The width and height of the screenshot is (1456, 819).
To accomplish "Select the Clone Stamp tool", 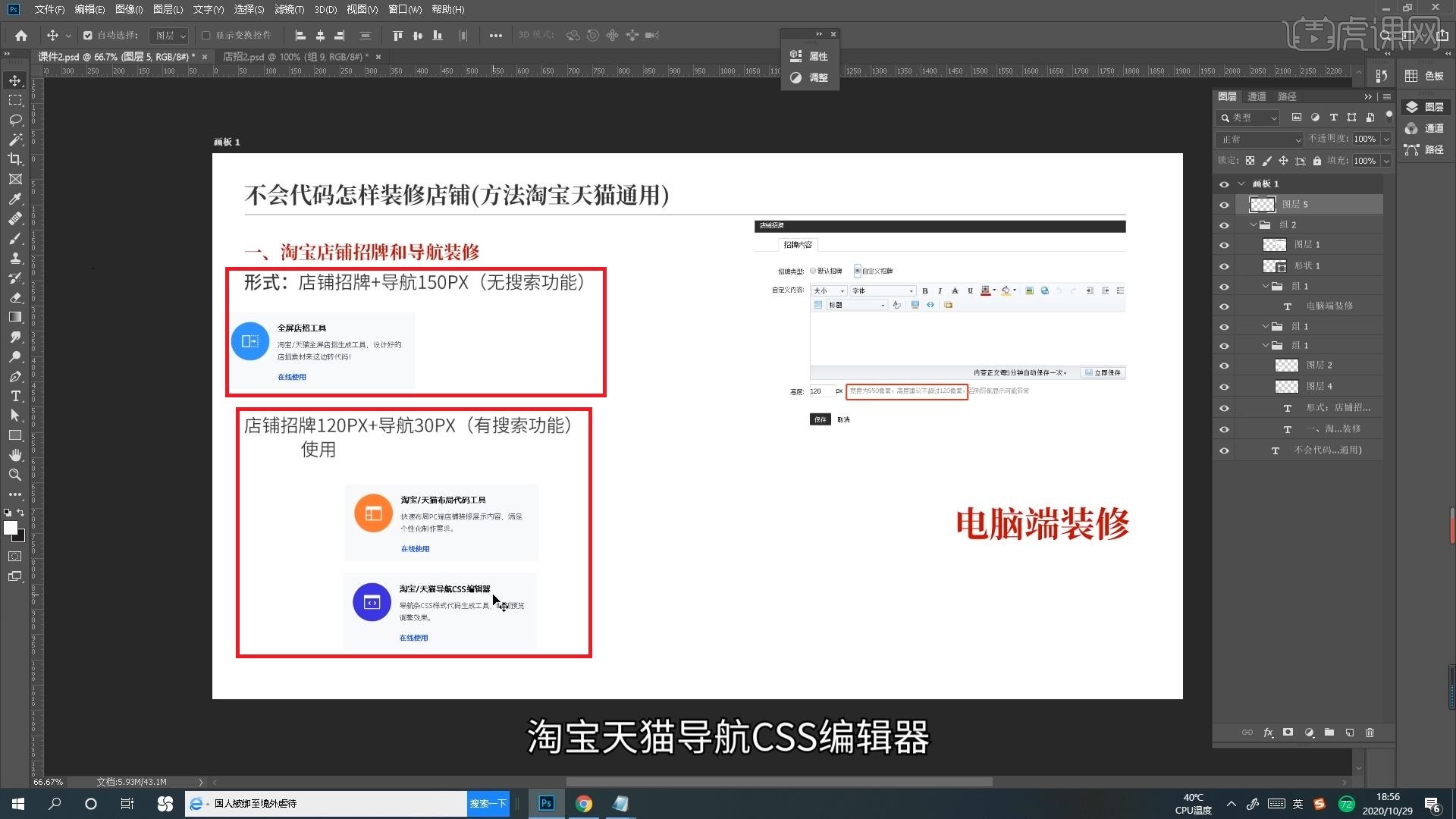I will pos(15,258).
